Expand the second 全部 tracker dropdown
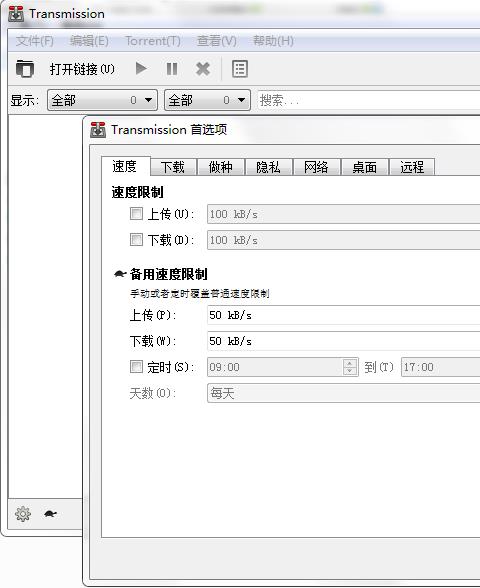 pos(207,100)
